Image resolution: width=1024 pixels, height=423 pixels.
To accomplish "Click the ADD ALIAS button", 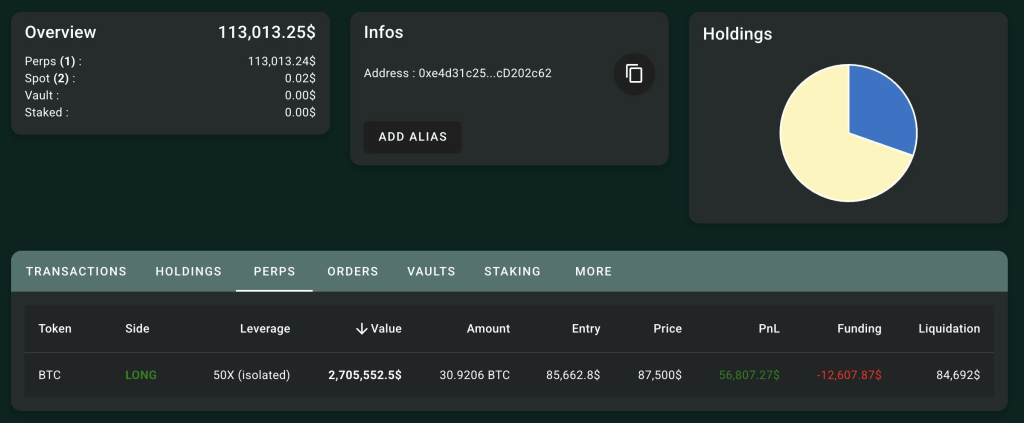I will pos(412,136).
